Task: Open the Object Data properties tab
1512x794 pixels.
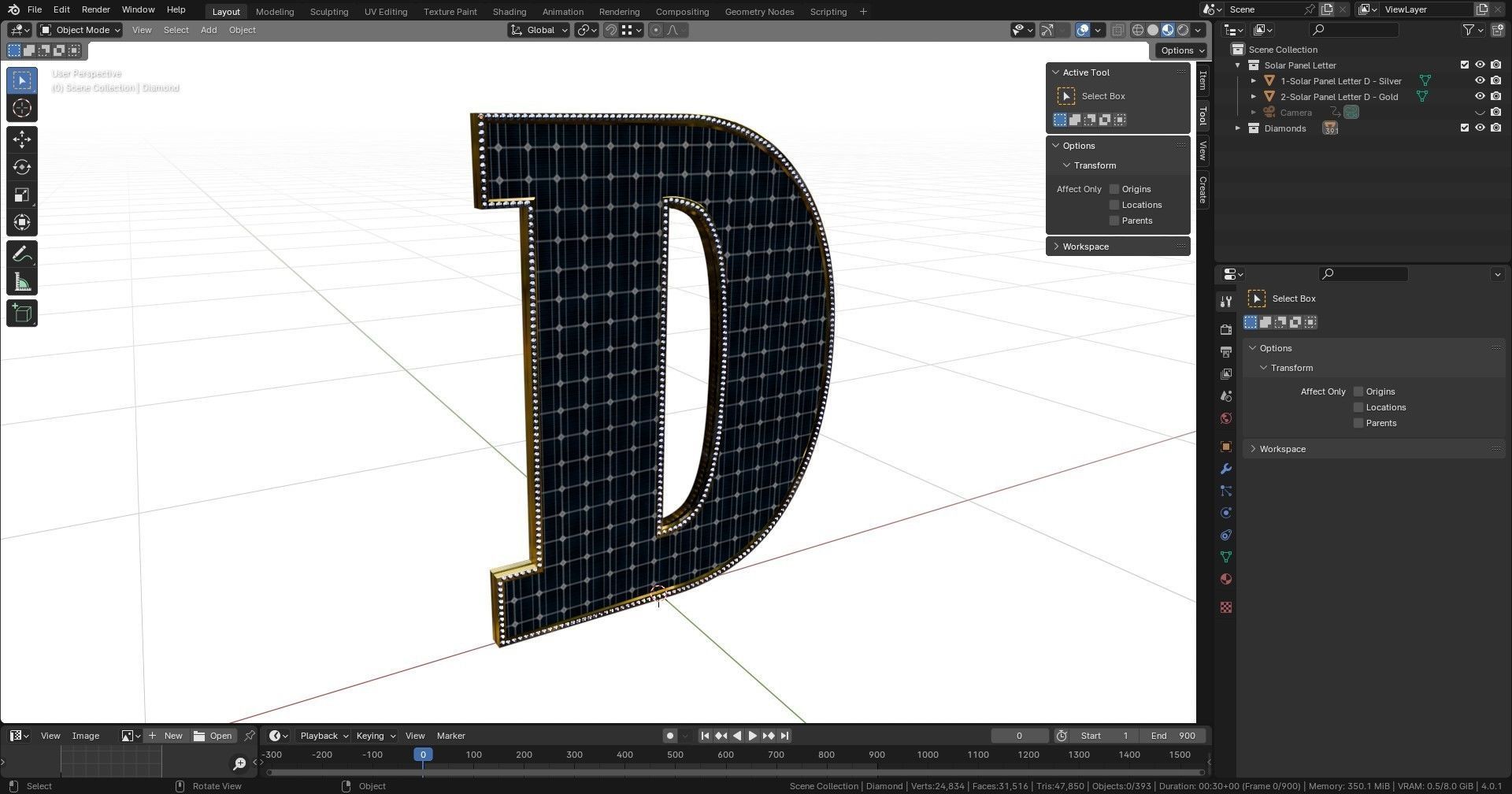Action: point(1225,557)
